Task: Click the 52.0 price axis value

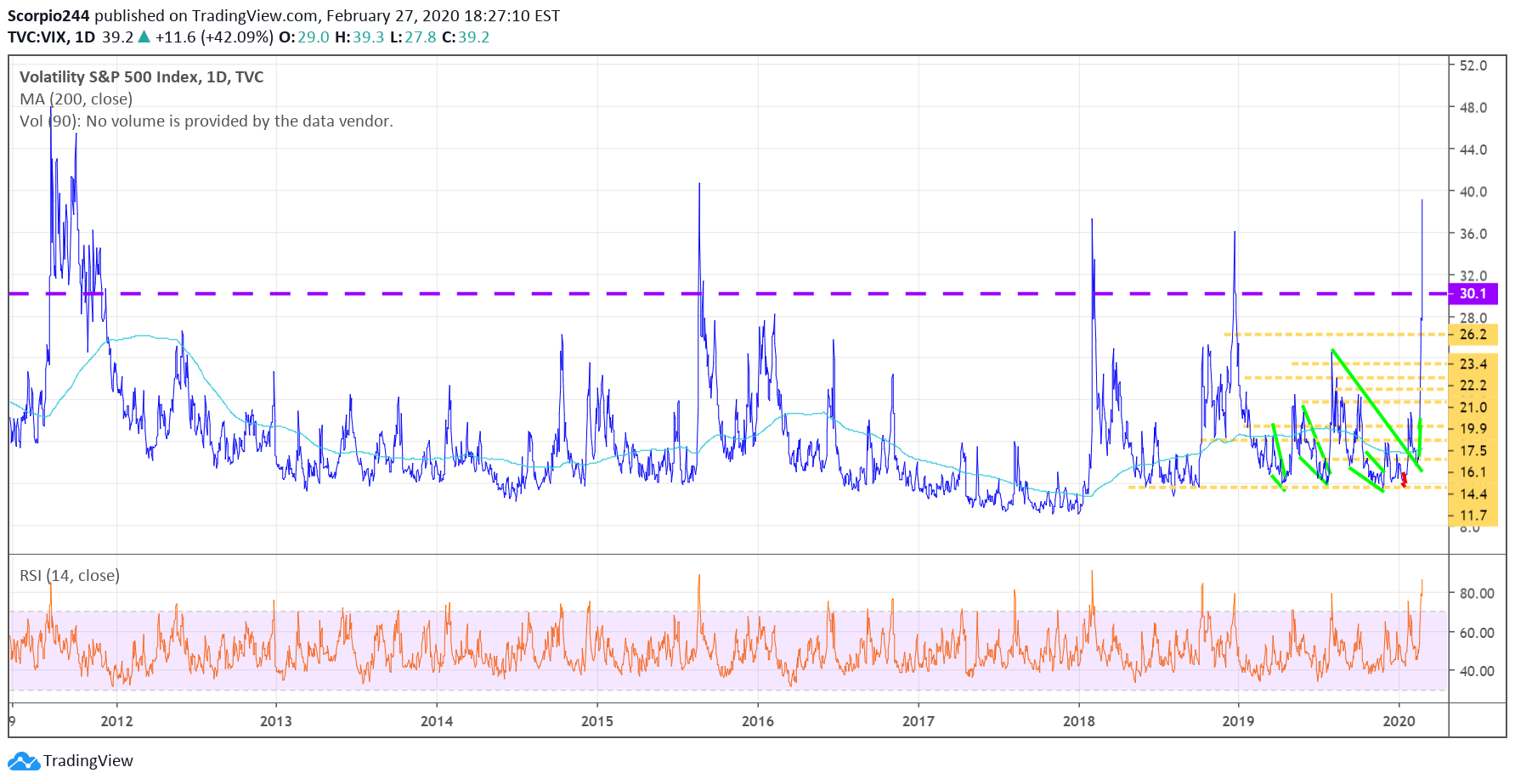Action: click(x=1473, y=65)
